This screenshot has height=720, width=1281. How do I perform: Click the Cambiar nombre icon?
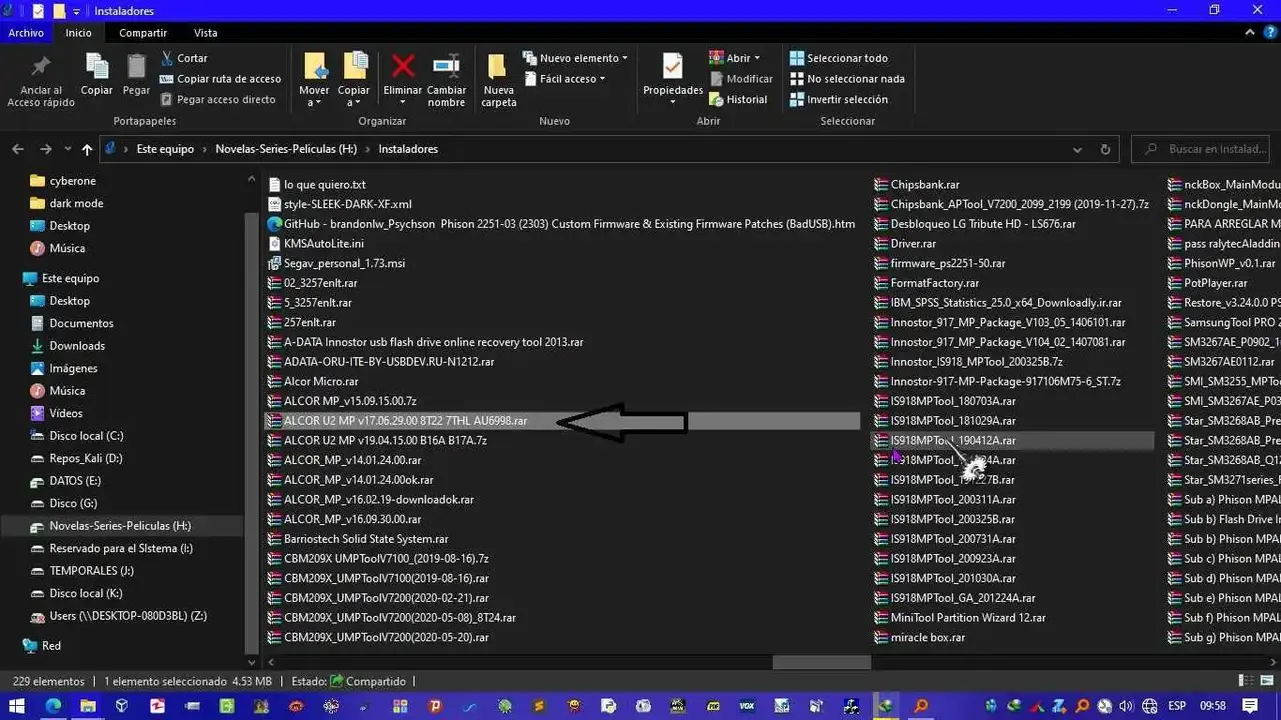pos(447,67)
